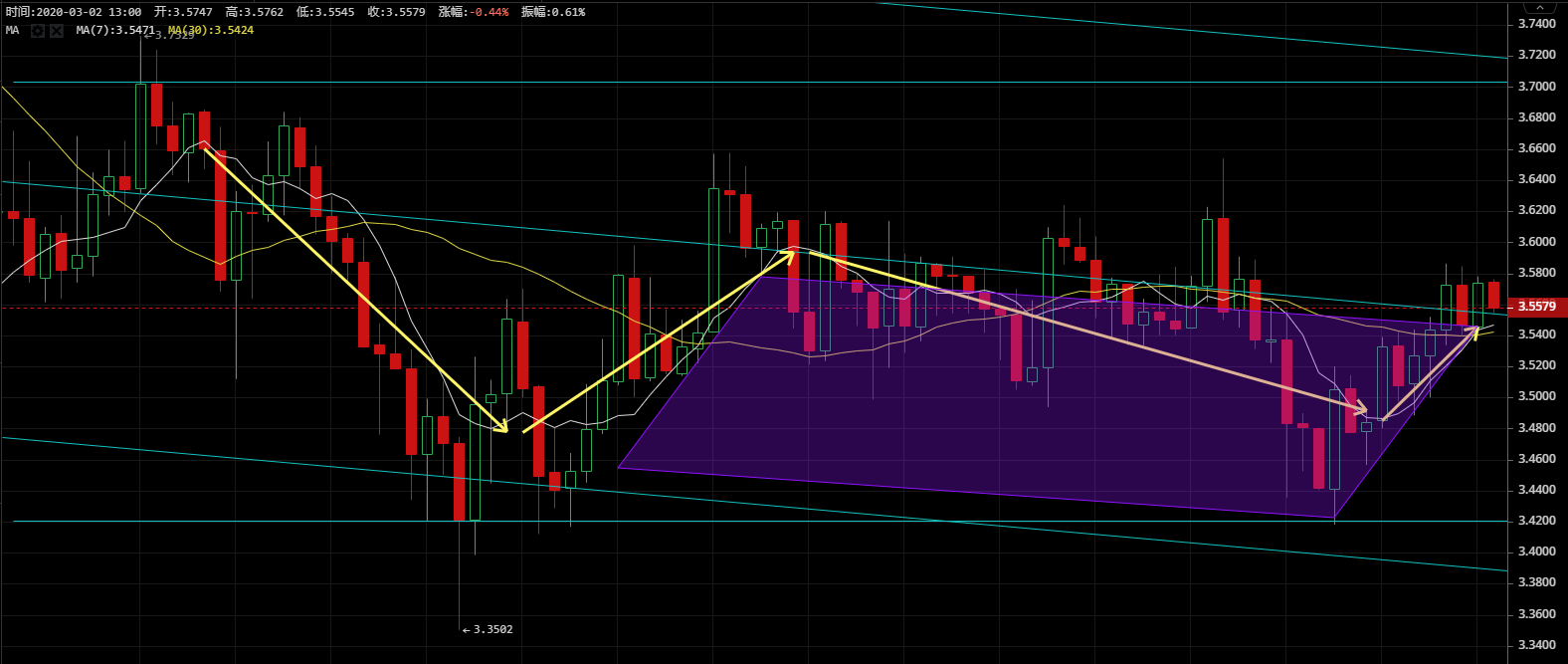Click the high price 高:3.5762
The height and width of the screenshot is (664, 1568).
[255, 12]
